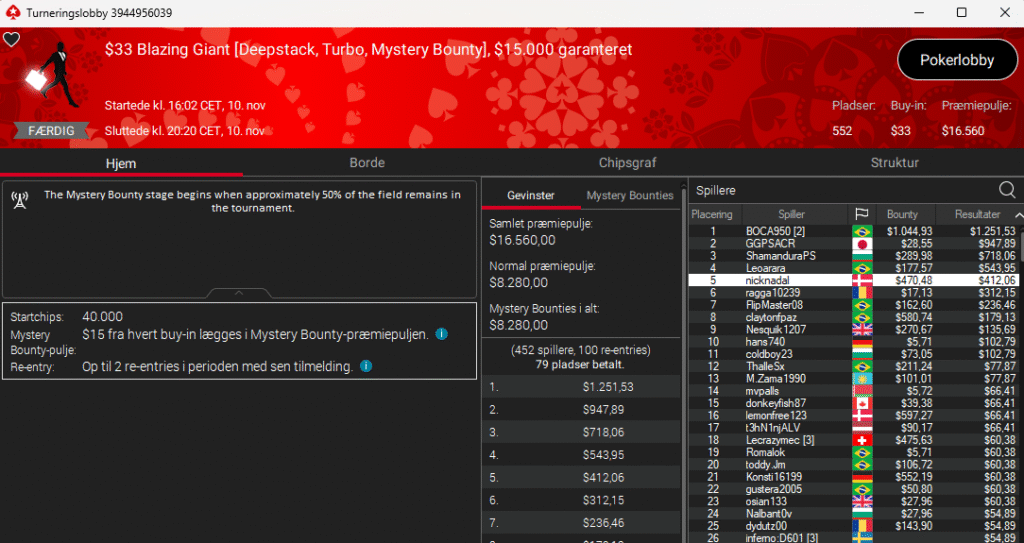This screenshot has width=1024, height=543.
Task: Open the Struktur tab
Action: [894, 162]
